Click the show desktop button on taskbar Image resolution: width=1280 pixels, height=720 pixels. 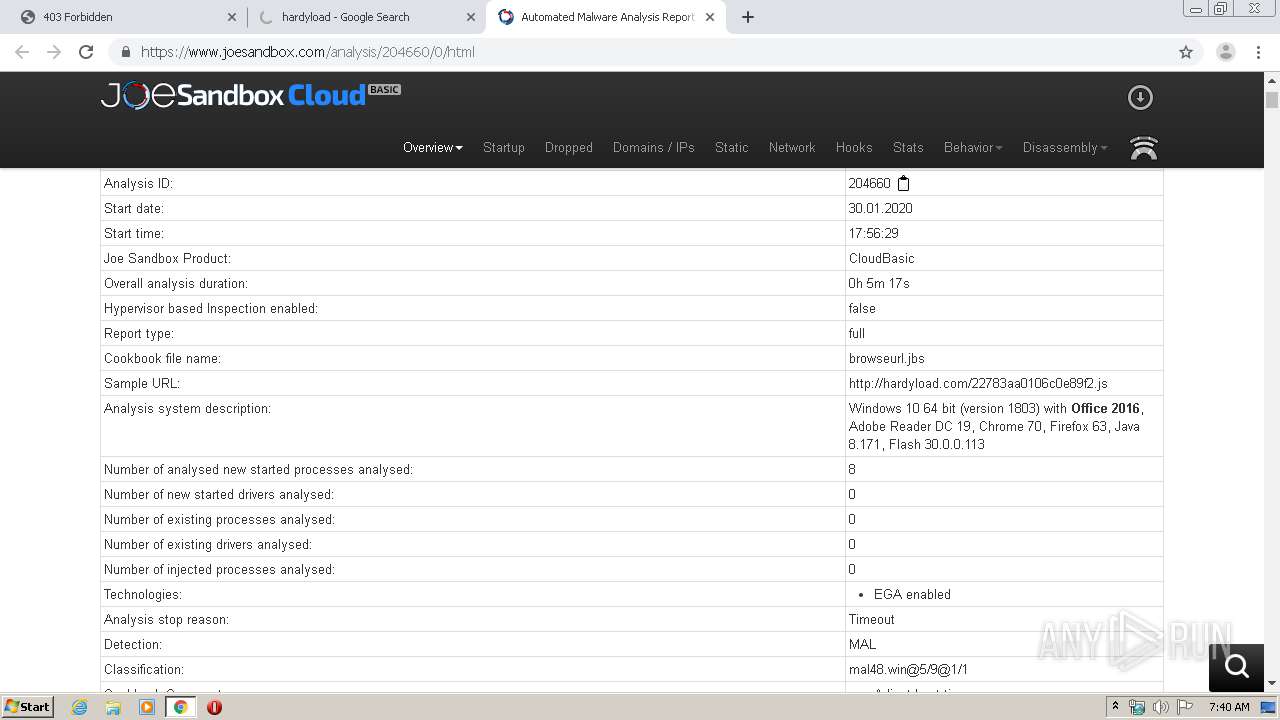point(1269,707)
